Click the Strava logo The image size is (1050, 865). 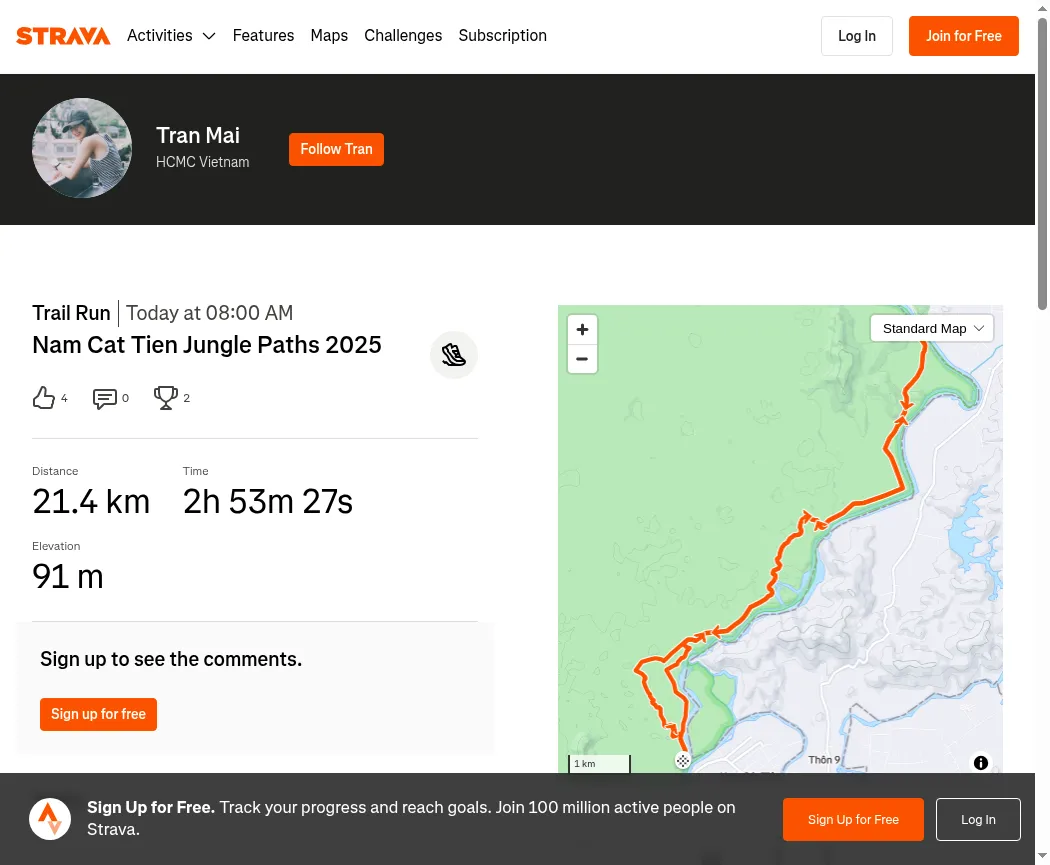click(x=63, y=35)
